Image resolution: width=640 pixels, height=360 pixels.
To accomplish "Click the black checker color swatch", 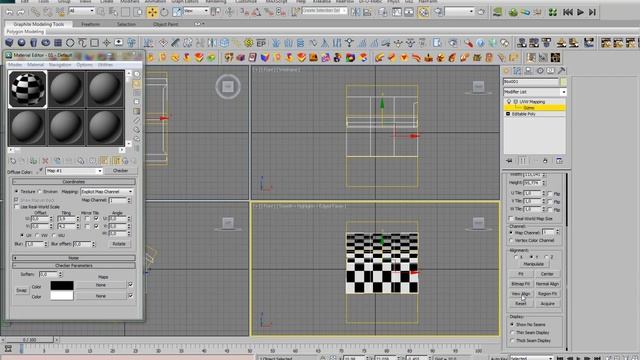I will point(62,285).
